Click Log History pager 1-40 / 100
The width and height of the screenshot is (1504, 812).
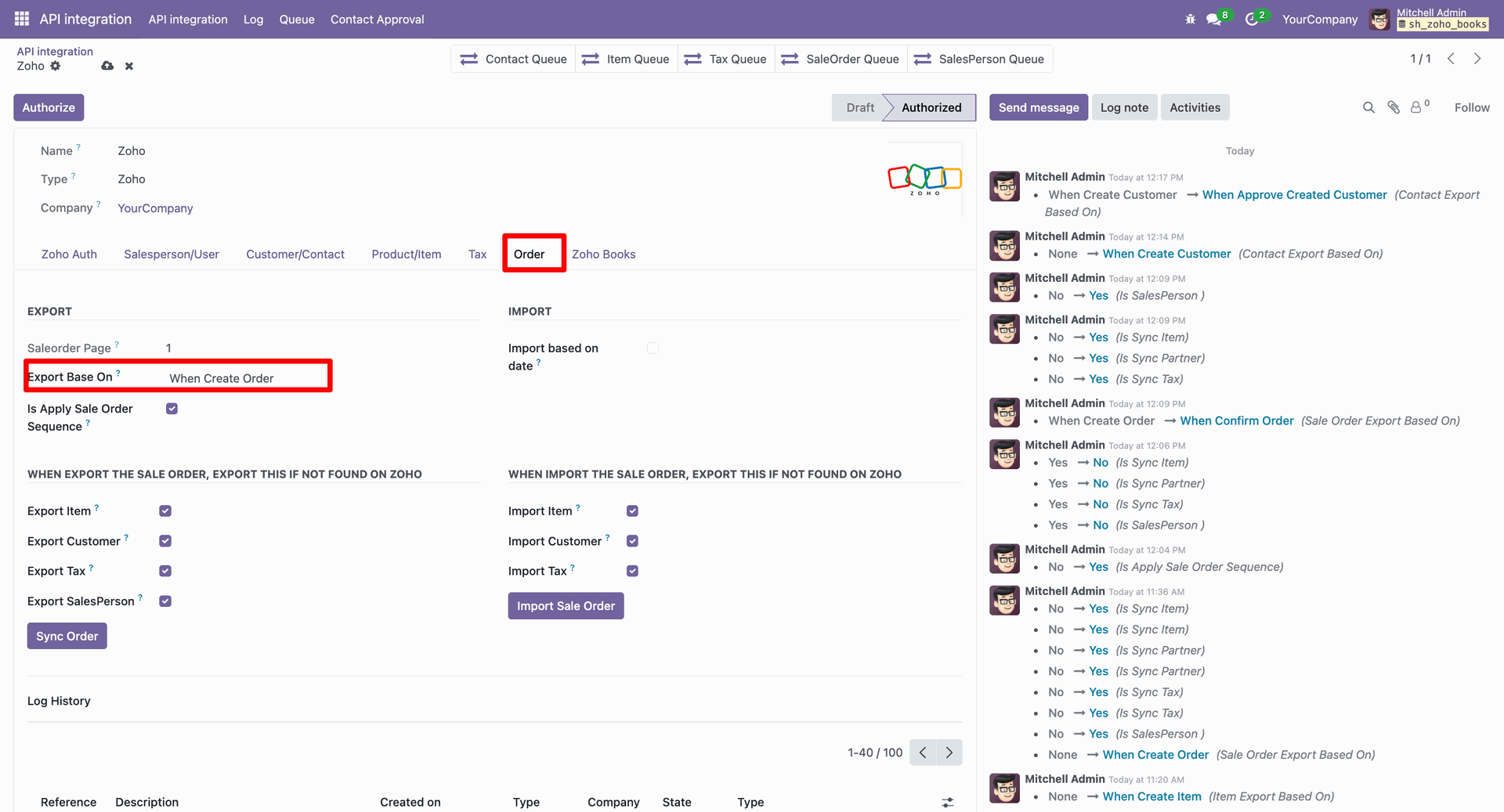tap(875, 752)
